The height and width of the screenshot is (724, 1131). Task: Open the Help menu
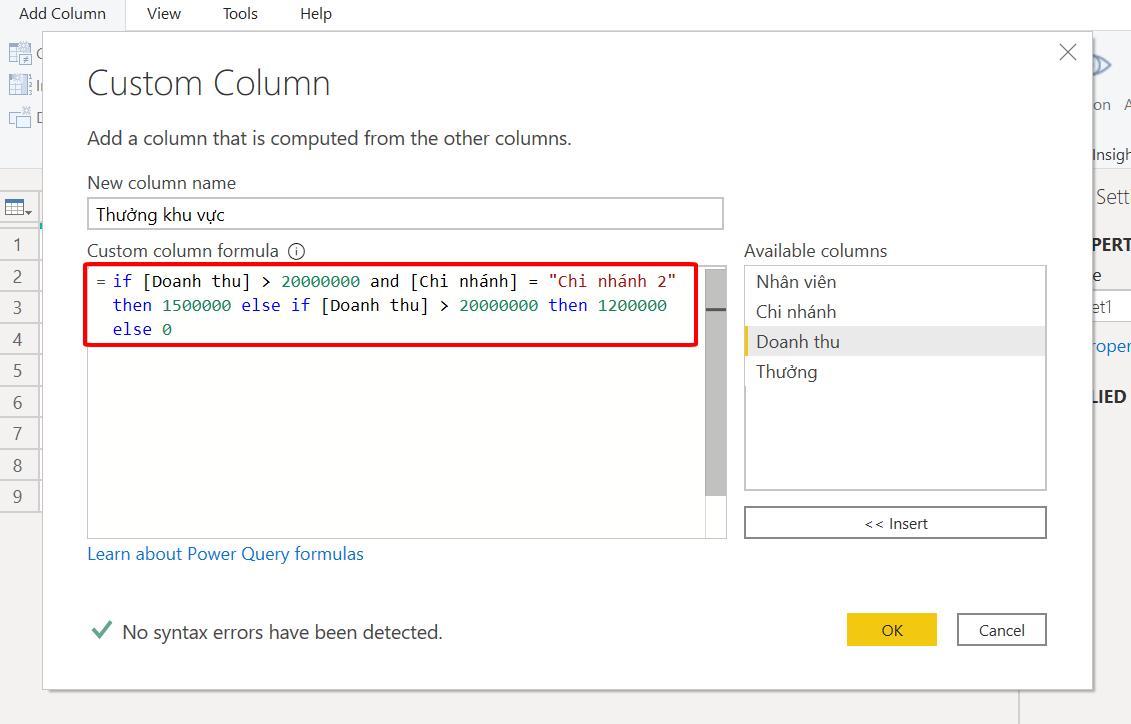coord(315,14)
